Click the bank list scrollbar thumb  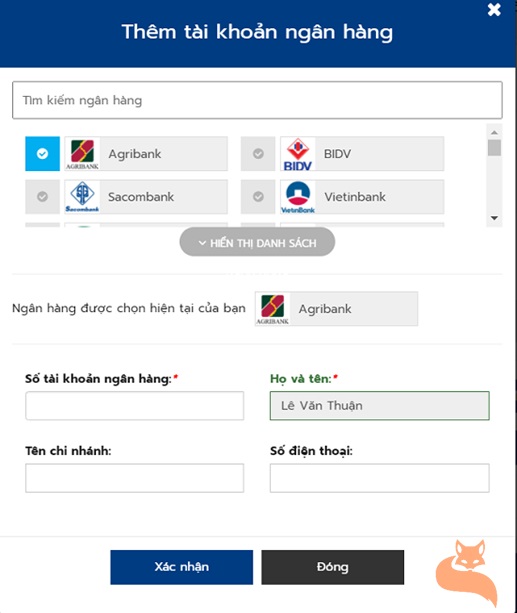tap(494, 148)
